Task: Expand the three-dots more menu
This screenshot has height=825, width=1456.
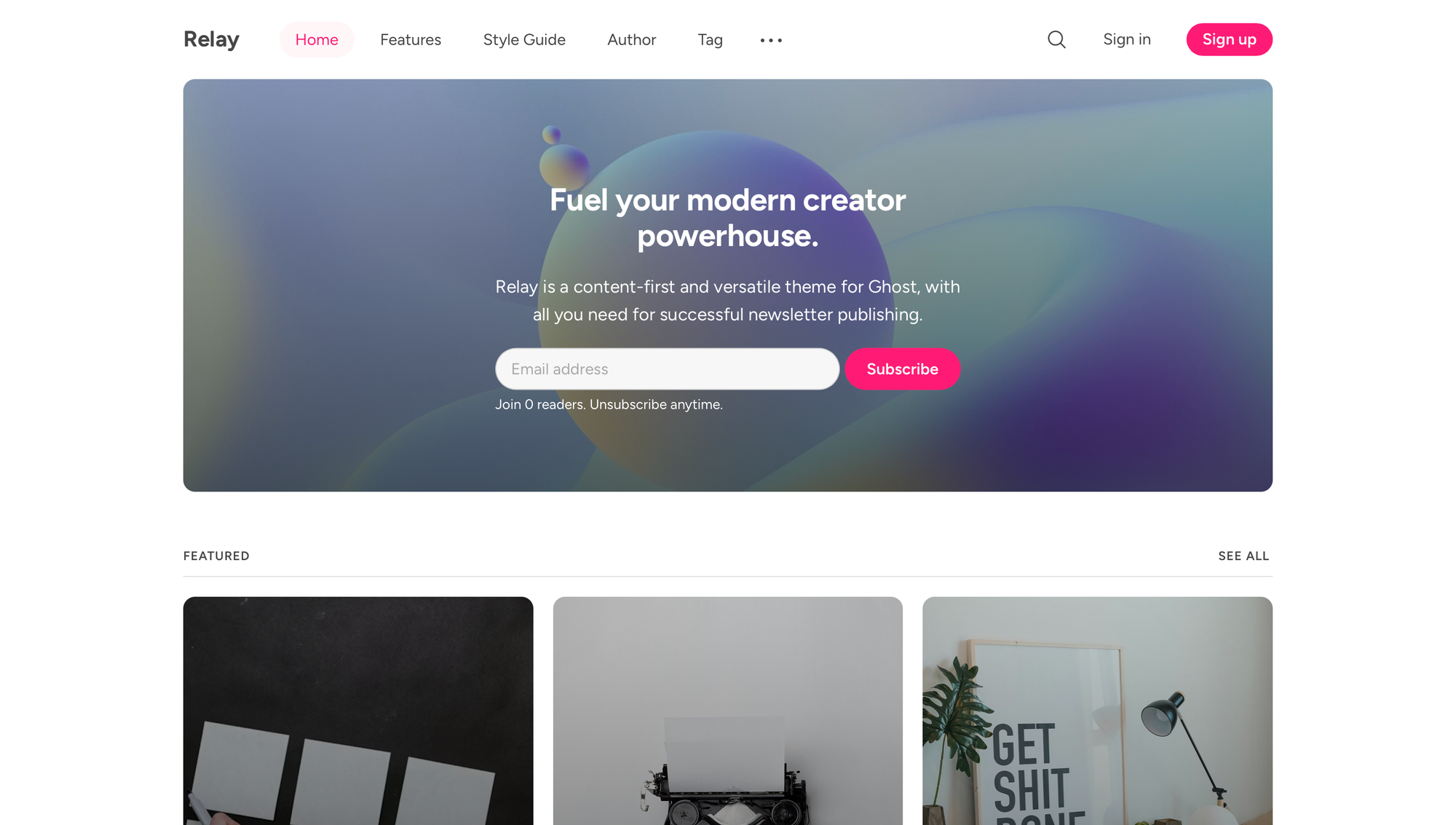Action: (x=771, y=40)
